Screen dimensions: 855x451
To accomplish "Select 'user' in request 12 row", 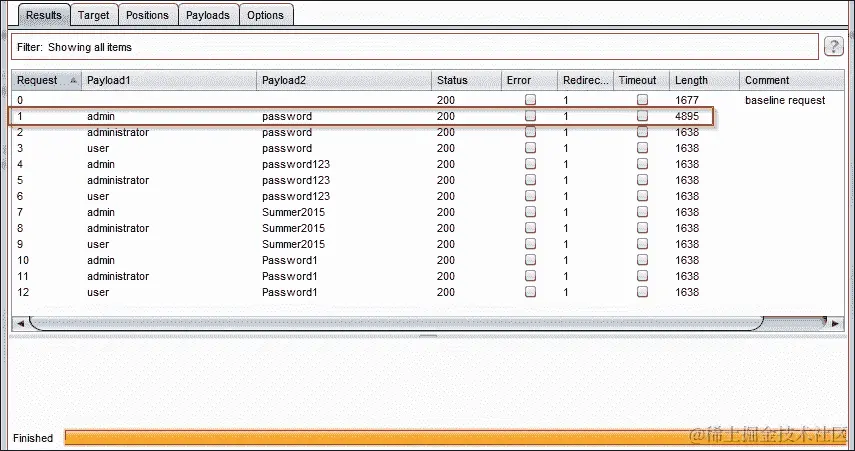I will coord(98,292).
